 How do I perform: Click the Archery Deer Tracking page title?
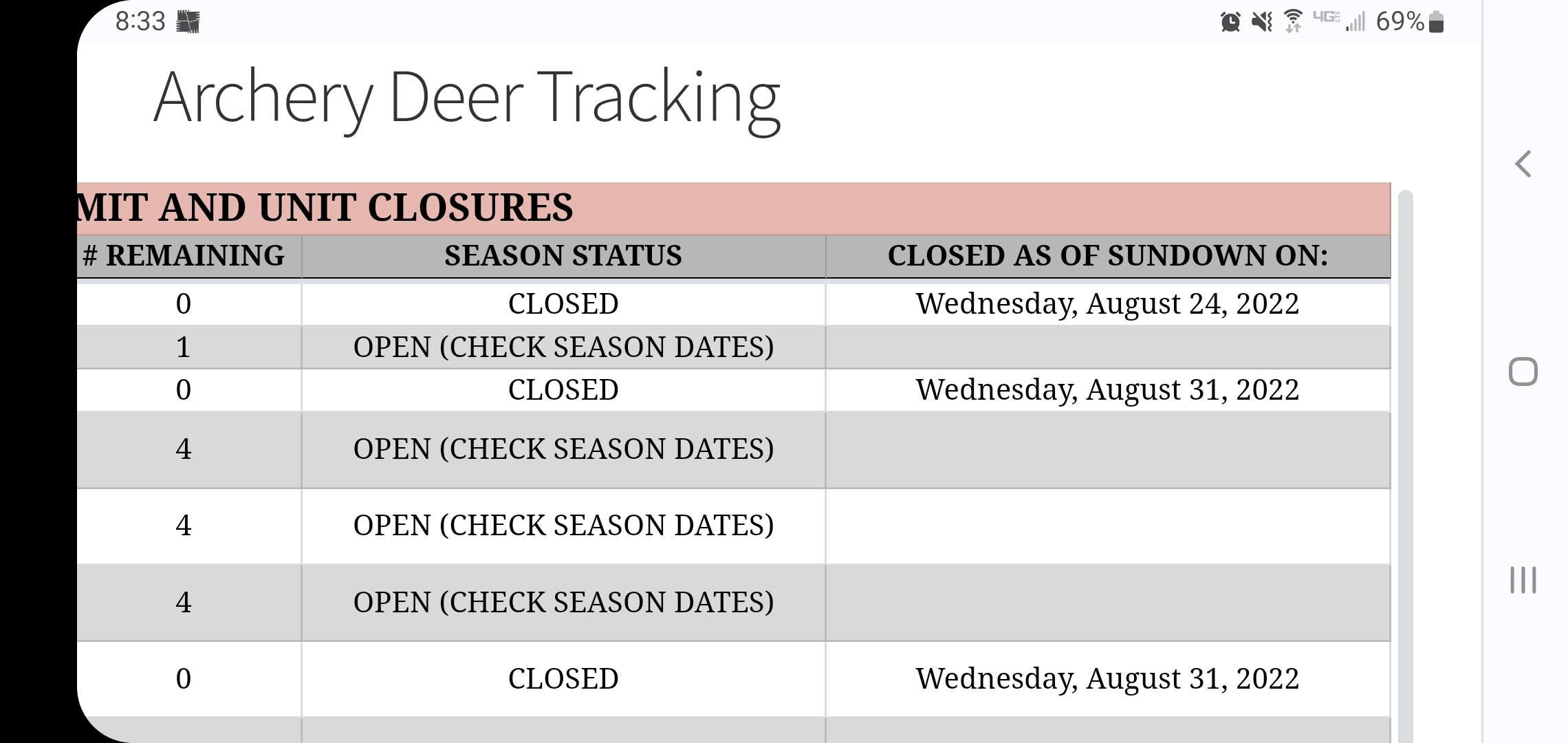[x=467, y=98]
